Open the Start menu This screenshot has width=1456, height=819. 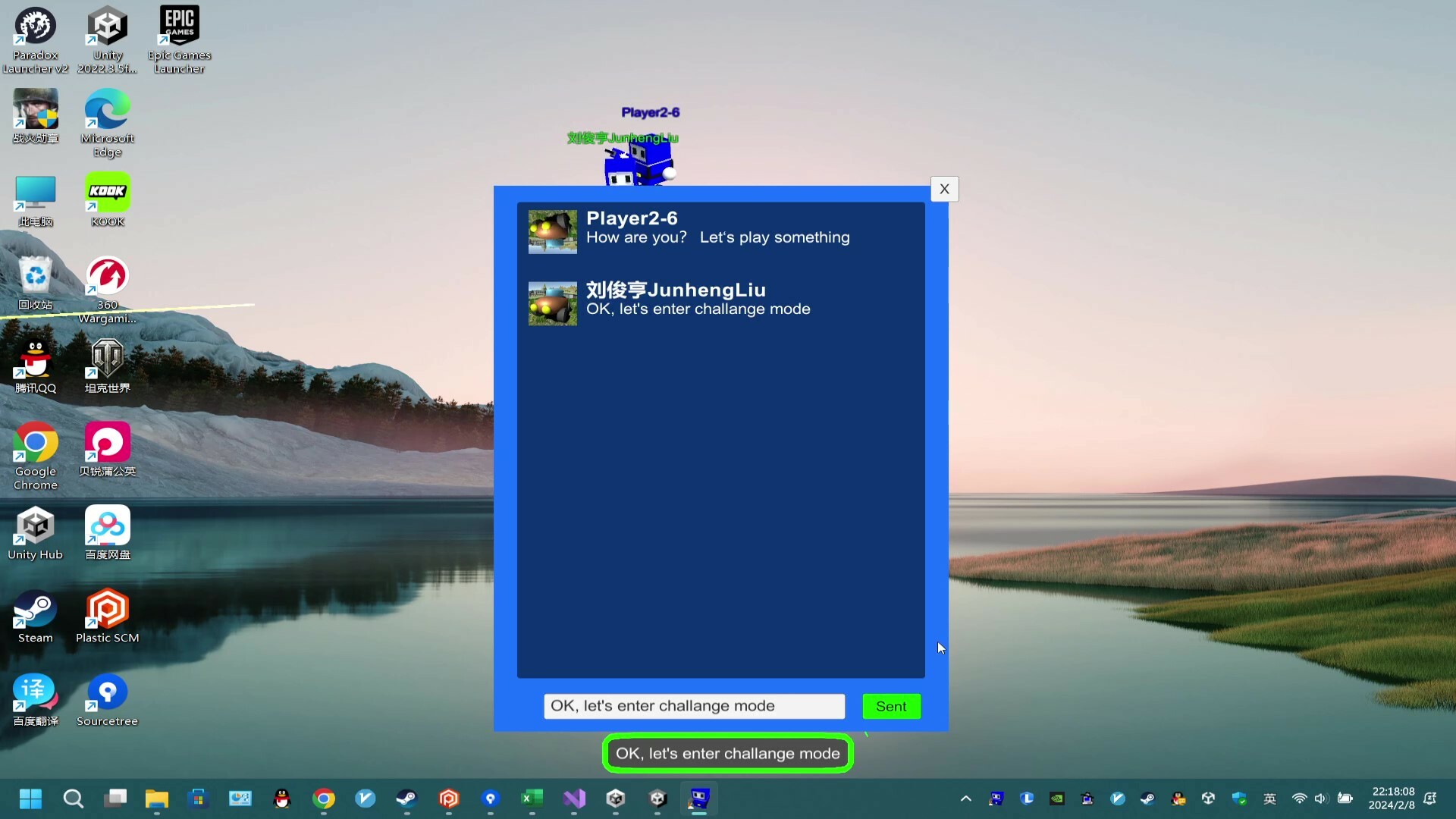click(x=30, y=799)
